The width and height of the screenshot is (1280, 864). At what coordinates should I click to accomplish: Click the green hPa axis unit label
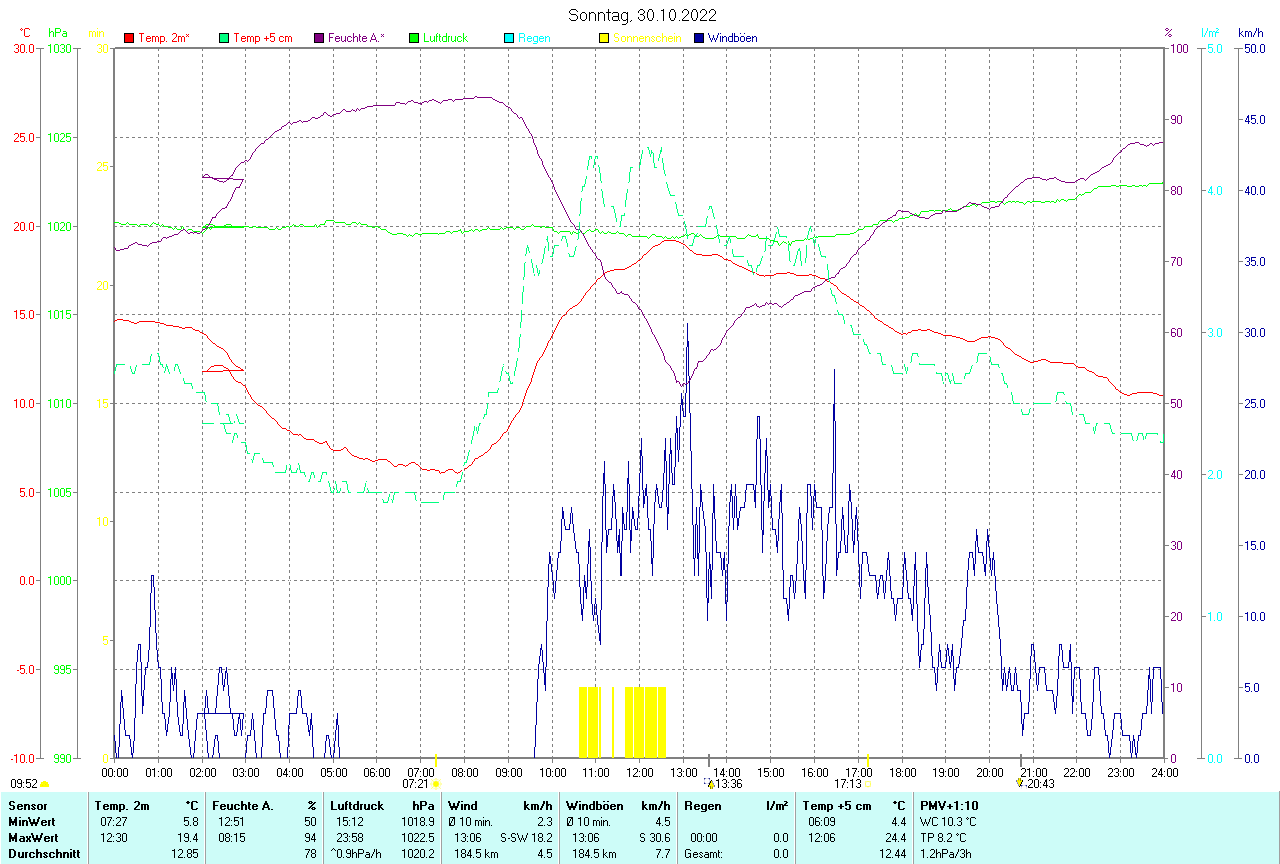click(58, 33)
